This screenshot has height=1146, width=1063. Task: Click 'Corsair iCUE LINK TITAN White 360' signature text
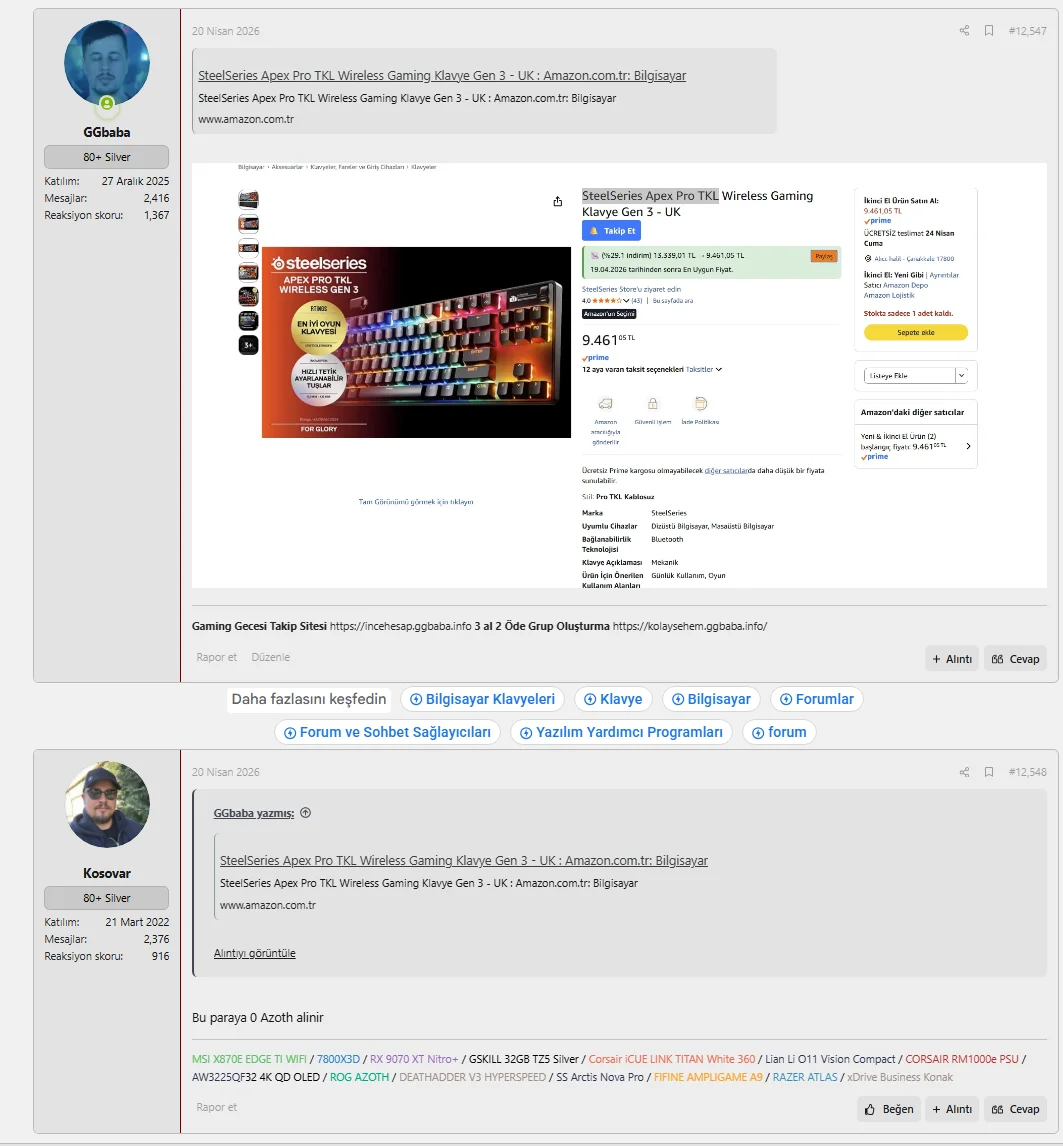(672, 1059)
